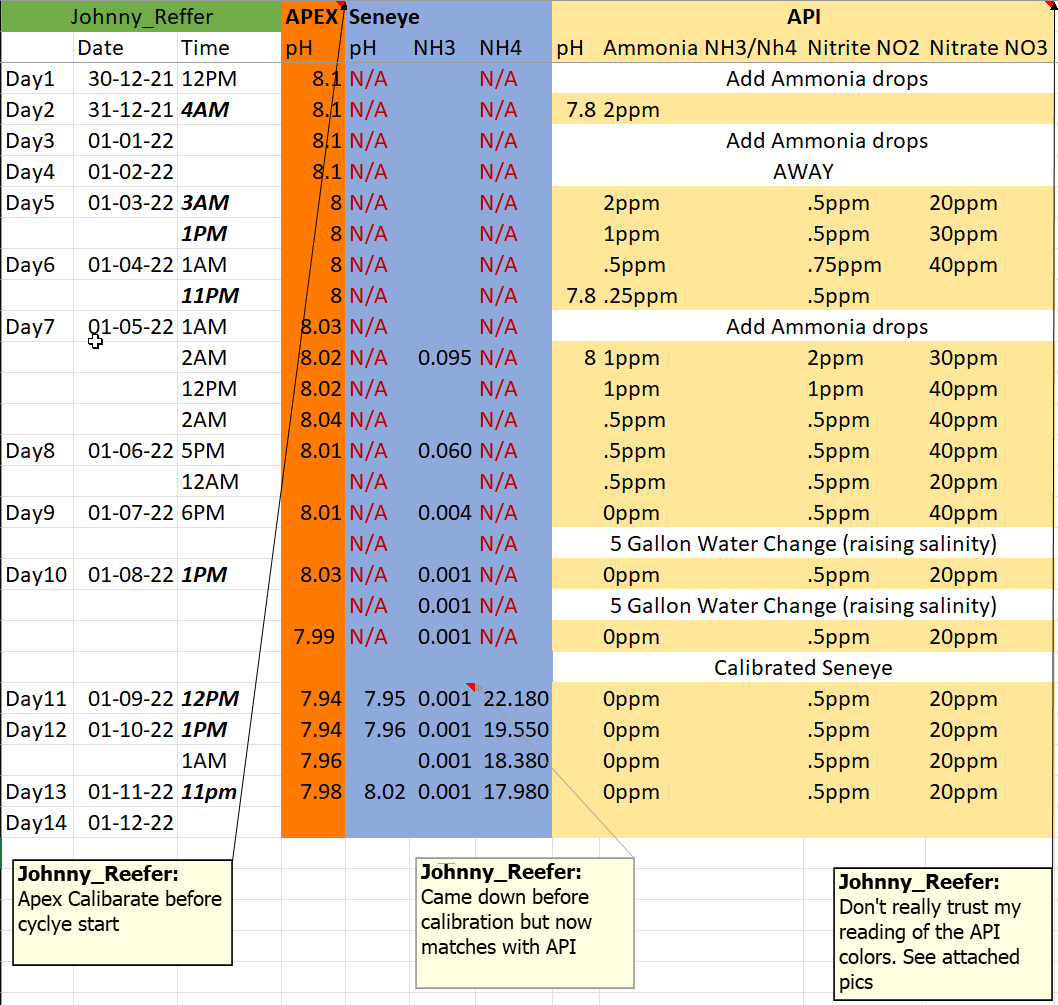Click the API colors comment note box

click(x=943, y=933)
